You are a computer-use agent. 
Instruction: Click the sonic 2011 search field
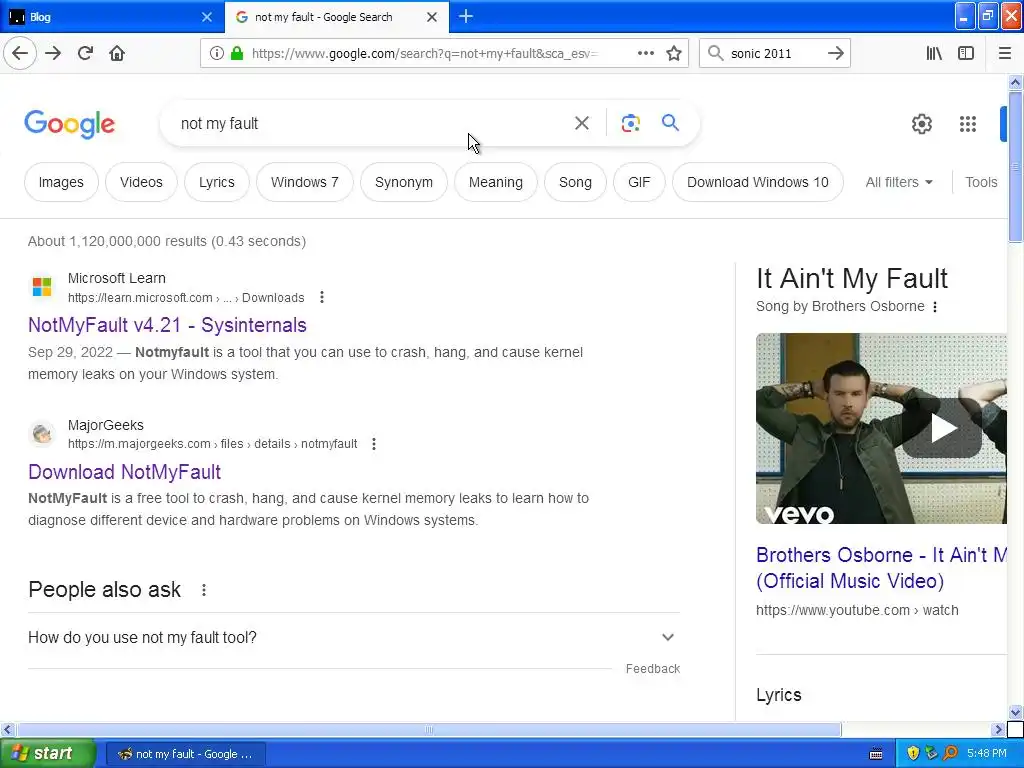(774, 53)
